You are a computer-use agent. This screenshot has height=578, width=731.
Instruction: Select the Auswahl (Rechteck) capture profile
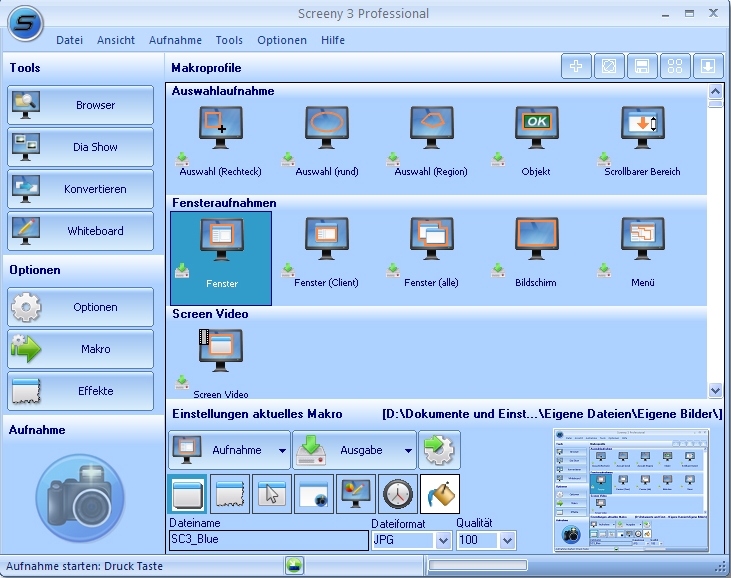point(221,140)
